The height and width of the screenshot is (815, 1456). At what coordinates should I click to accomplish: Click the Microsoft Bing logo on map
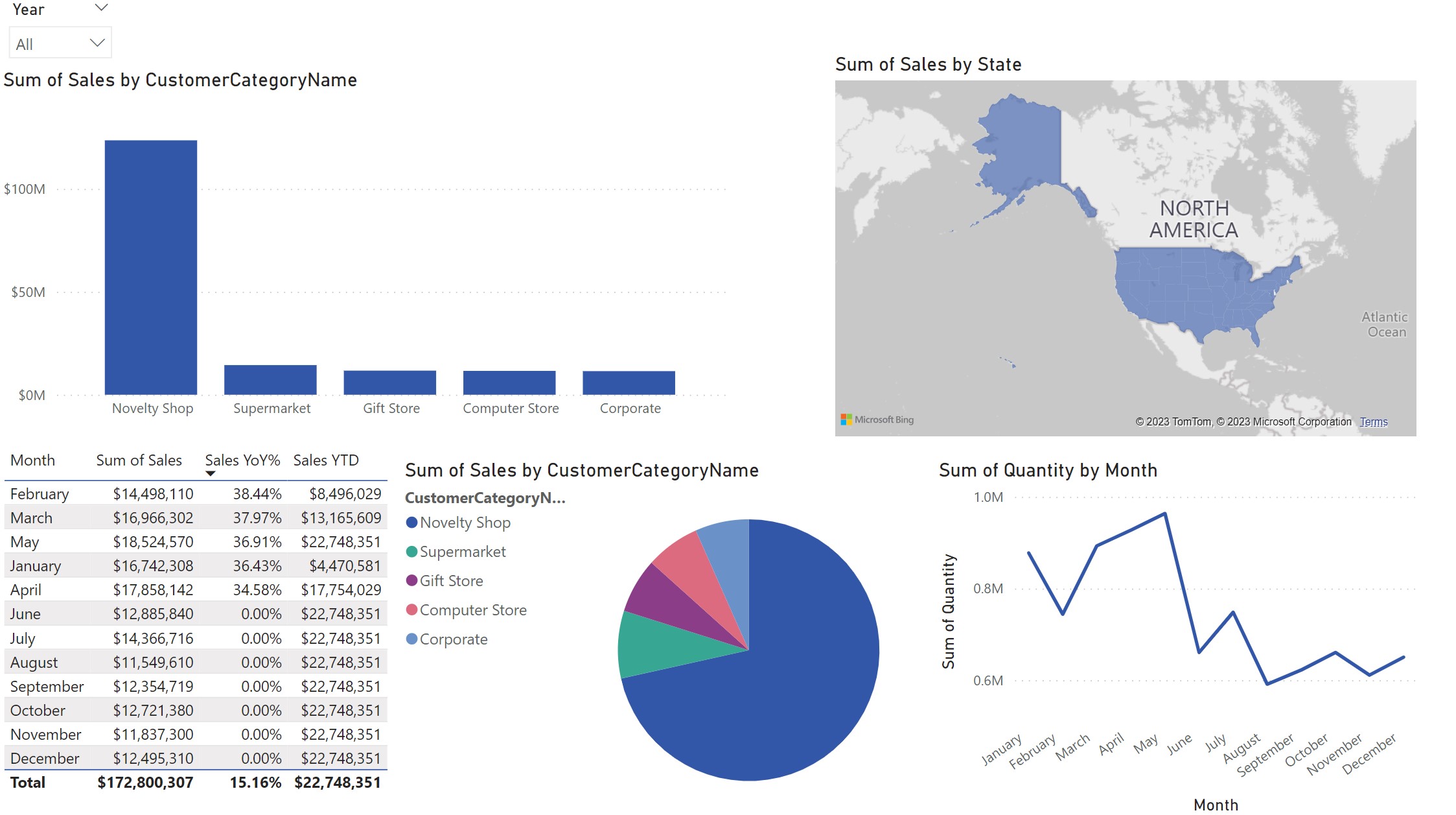pyautogui.click(x=877, y=419)
